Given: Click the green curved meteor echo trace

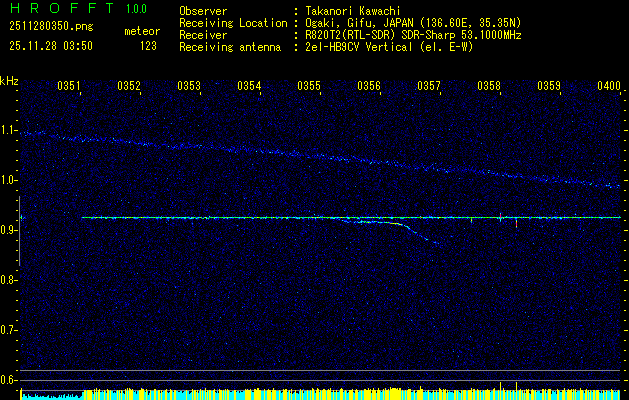Looking at the screenshot, I should (395, 225).
